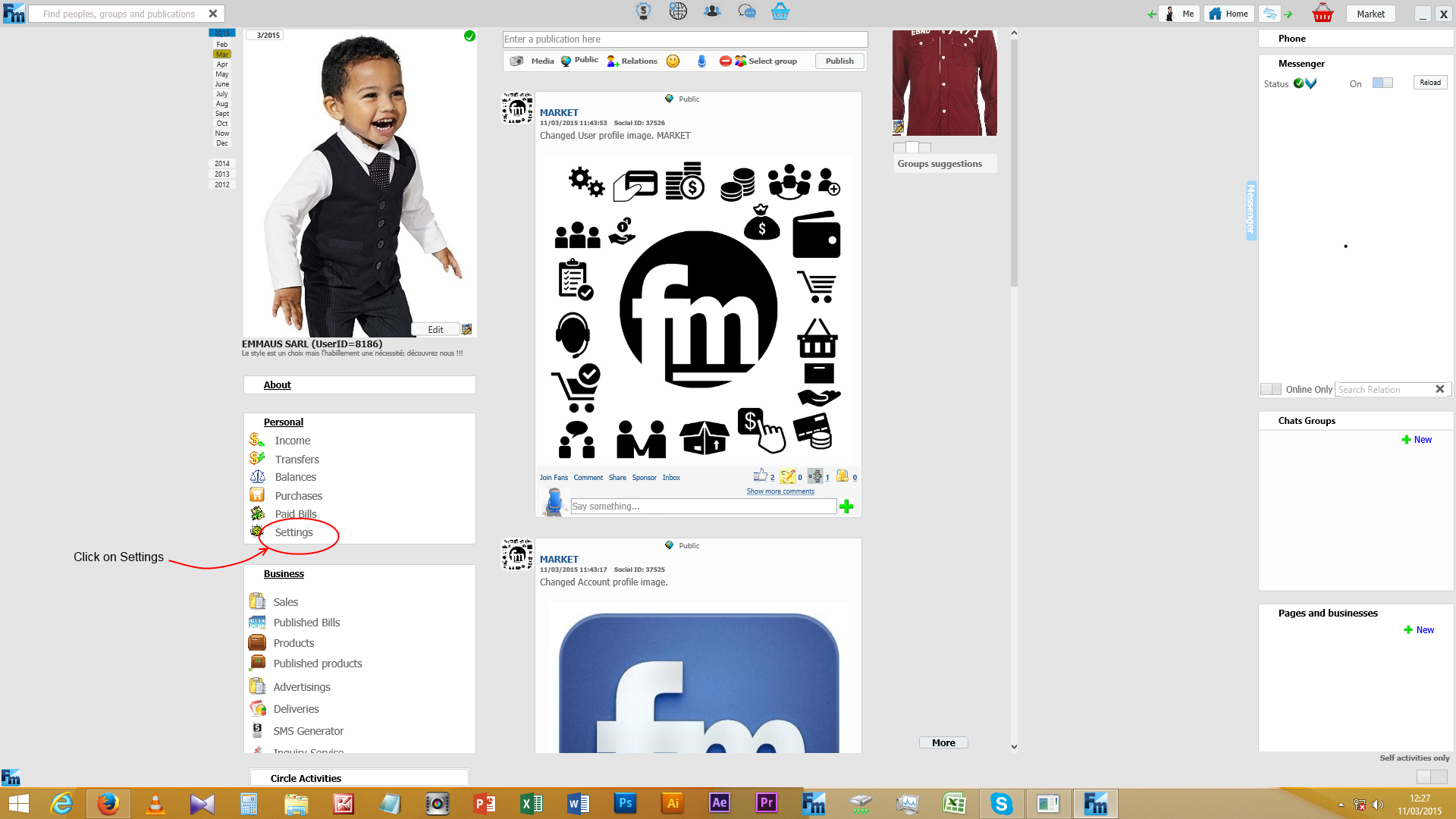1456x819 pixels.
Task: Toggle the Messenger On switch
Action: tap(1382, 83)
